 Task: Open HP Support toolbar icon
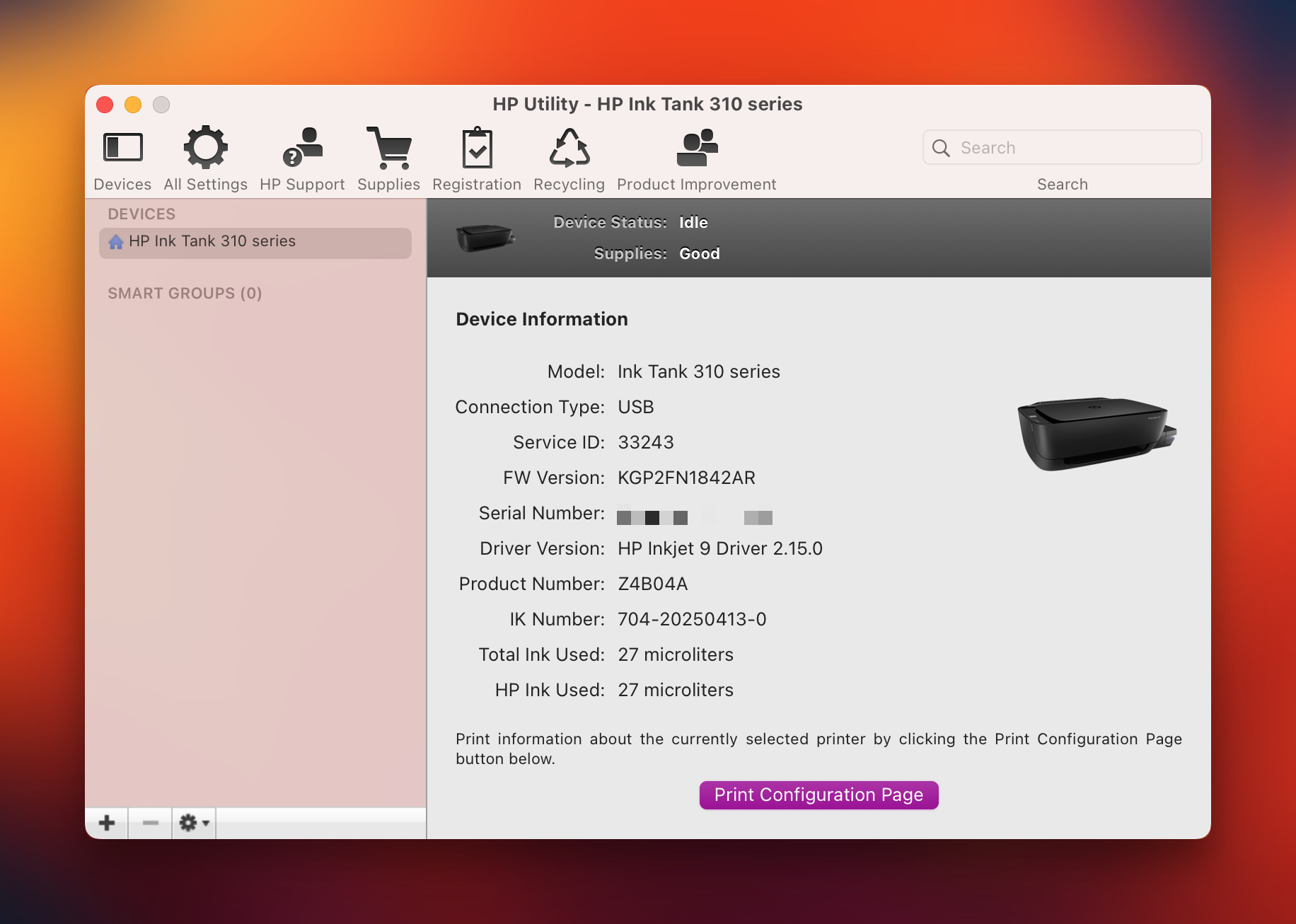tap(302, 148)
